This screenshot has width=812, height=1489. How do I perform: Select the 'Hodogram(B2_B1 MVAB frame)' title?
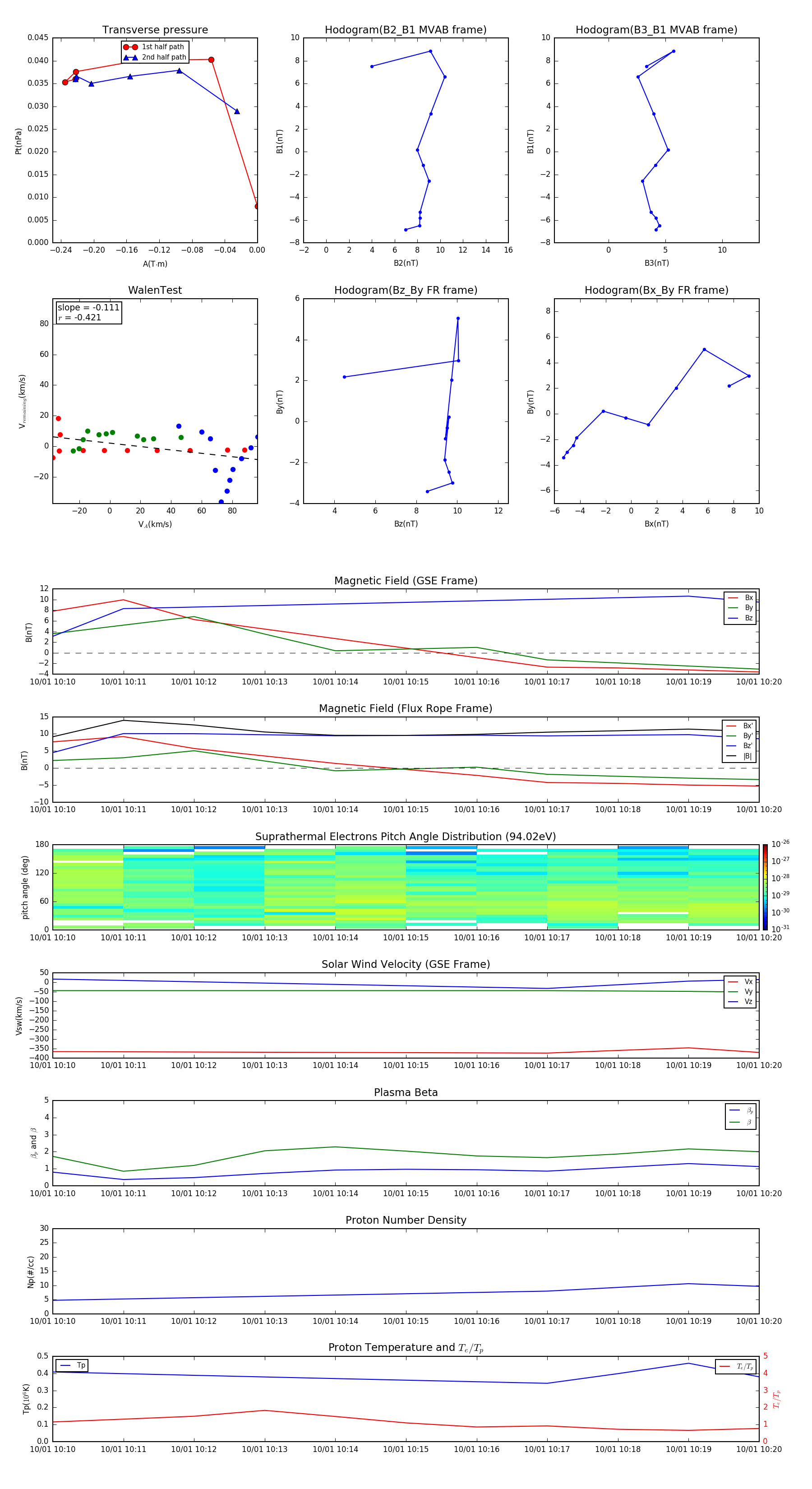(x=406, y=30)
